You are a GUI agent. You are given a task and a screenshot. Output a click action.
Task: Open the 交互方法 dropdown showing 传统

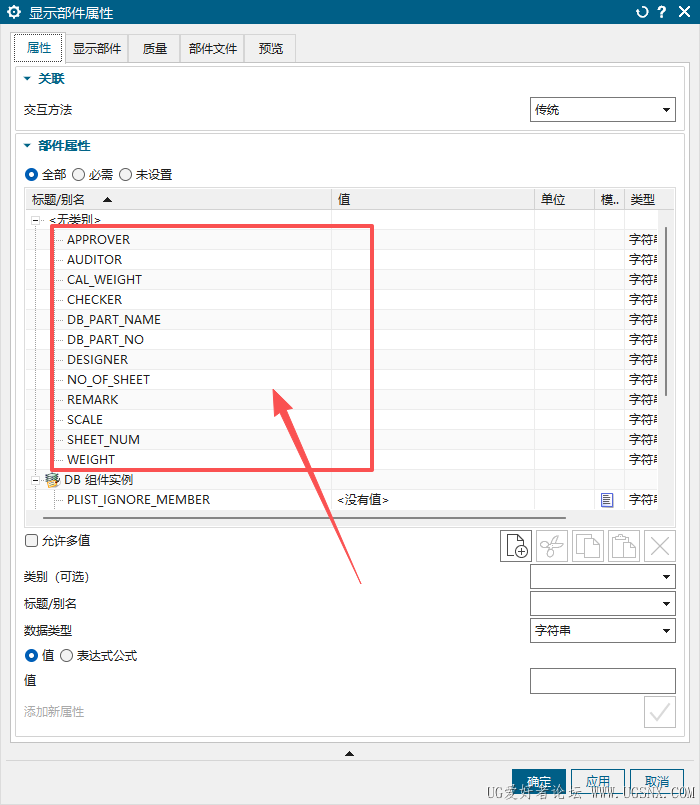pos(602,109)
